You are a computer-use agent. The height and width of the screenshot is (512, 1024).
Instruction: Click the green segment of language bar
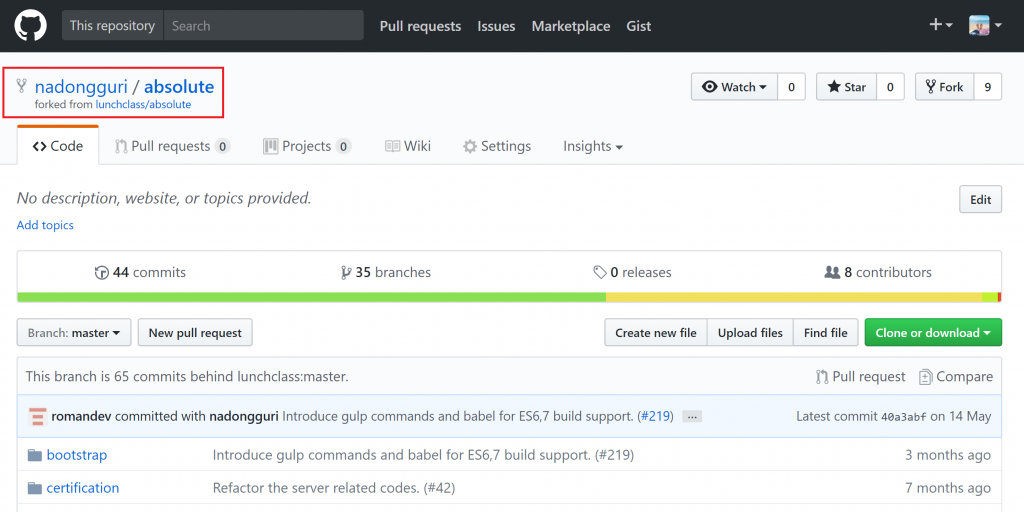click(x=312, y=297)
